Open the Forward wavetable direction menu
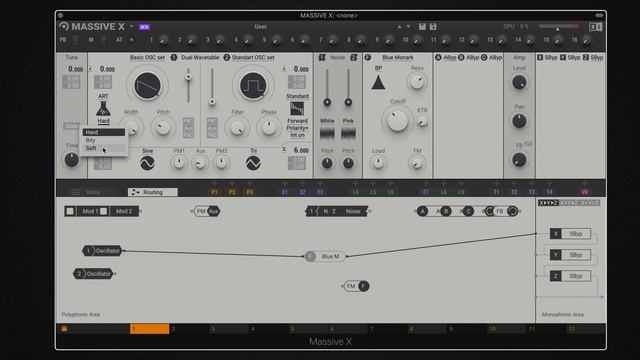Image resolution: width=640 pixels, height=360 pixels. [297, 121]
